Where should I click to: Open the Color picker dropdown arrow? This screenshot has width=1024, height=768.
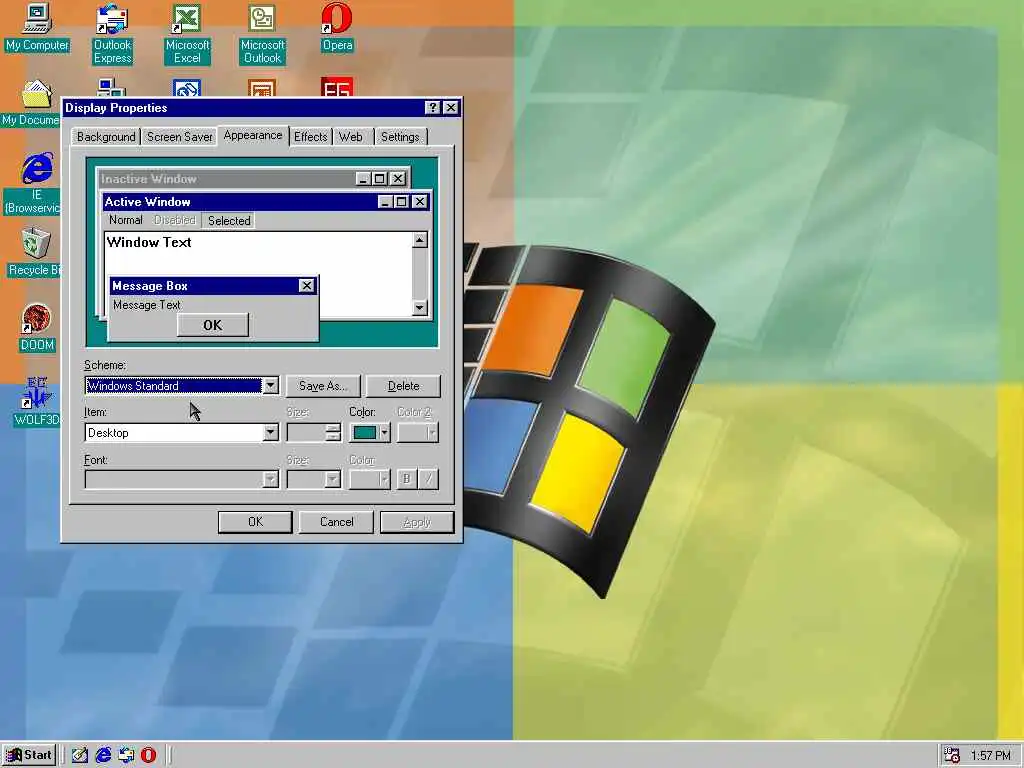click(x=384, y=432)
